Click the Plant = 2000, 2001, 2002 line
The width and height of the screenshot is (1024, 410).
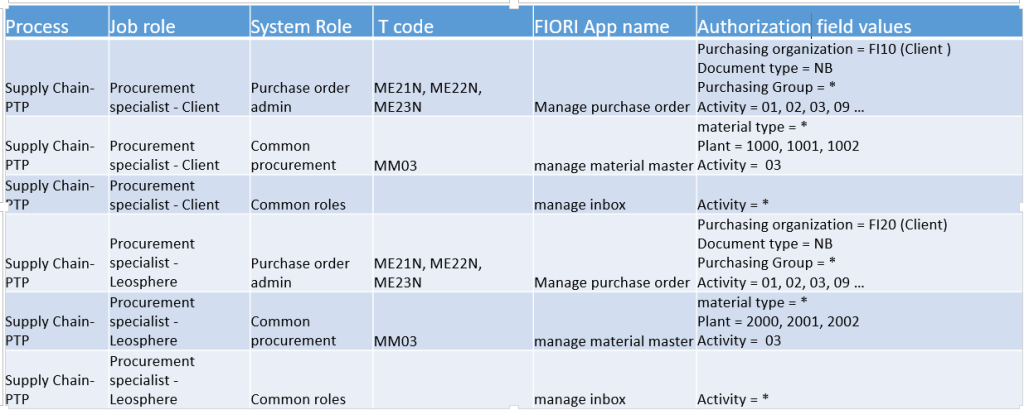coord(778,322)
